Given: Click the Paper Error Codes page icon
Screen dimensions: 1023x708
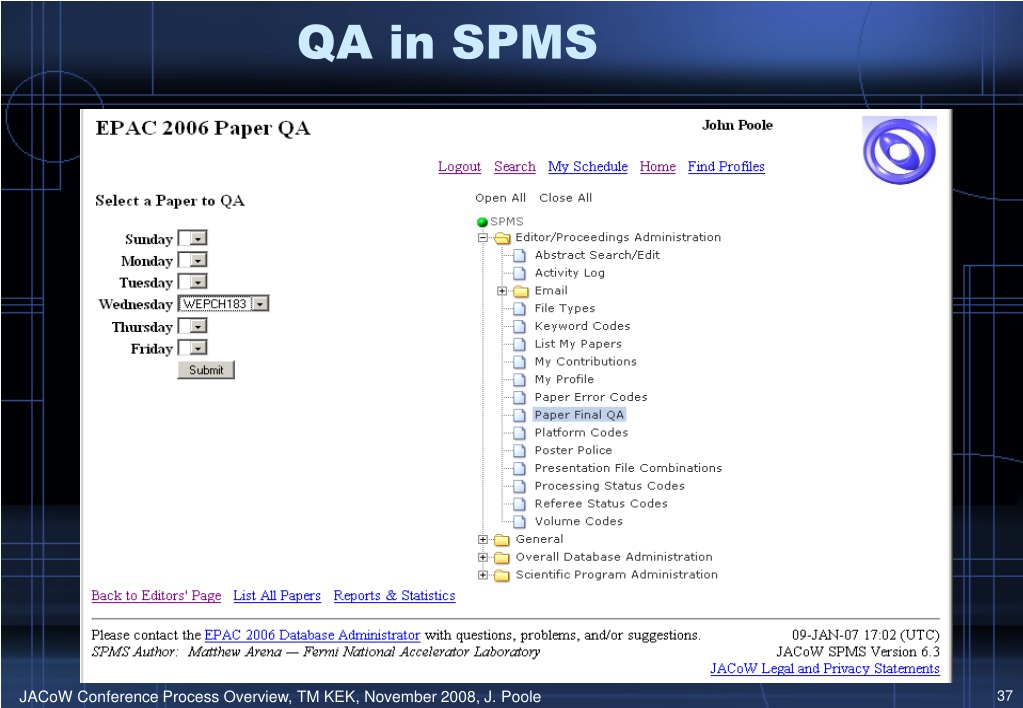Looking at the screenshot, I should point(519,397).
